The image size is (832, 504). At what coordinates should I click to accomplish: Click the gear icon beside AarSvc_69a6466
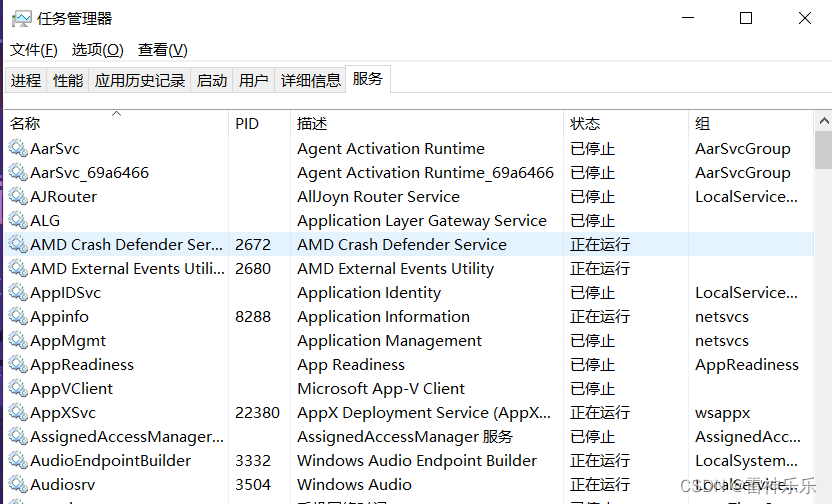pos(18,172)
